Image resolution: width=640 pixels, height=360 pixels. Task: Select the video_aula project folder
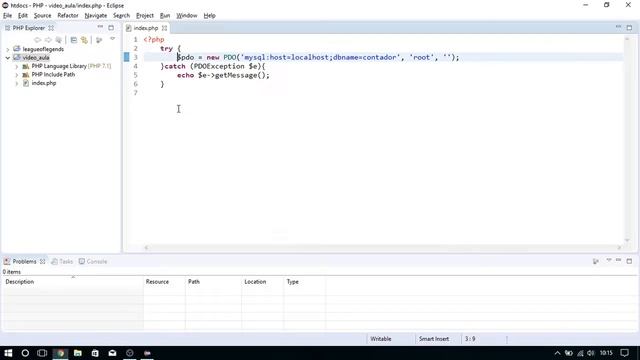[x=36, y=58]
